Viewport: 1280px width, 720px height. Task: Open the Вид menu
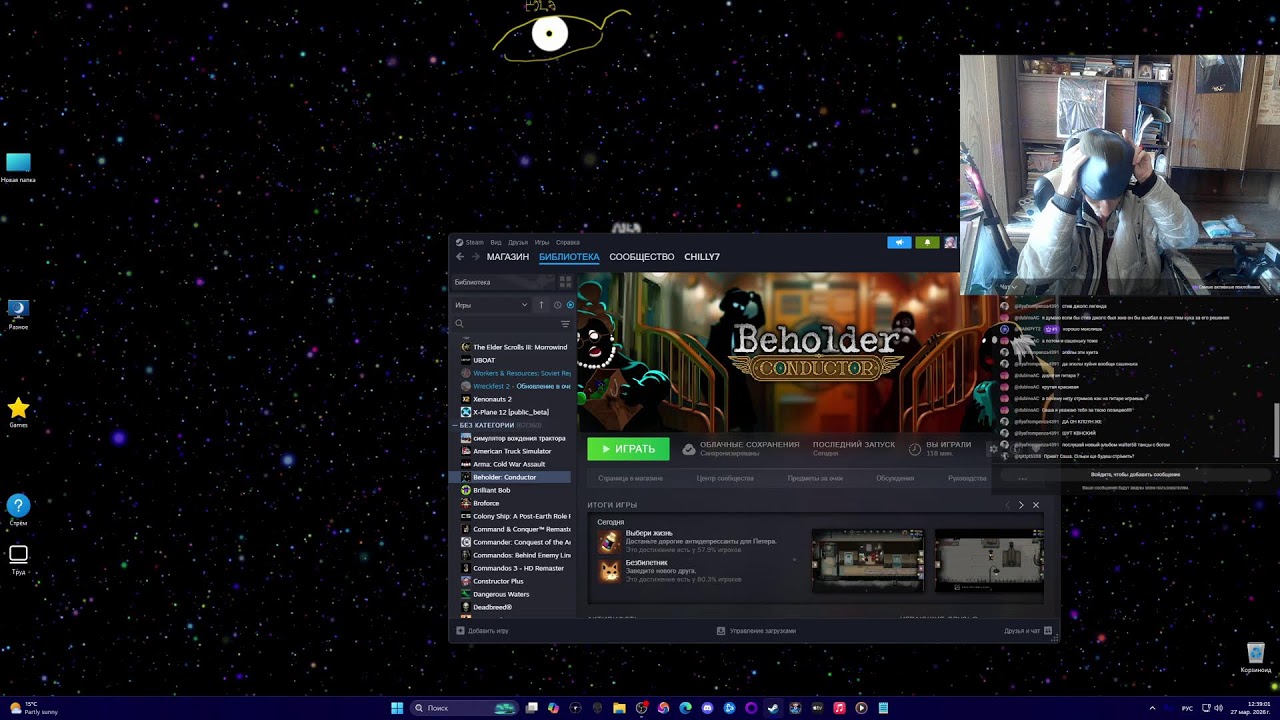pyautogui.click(x=496, y=242)
